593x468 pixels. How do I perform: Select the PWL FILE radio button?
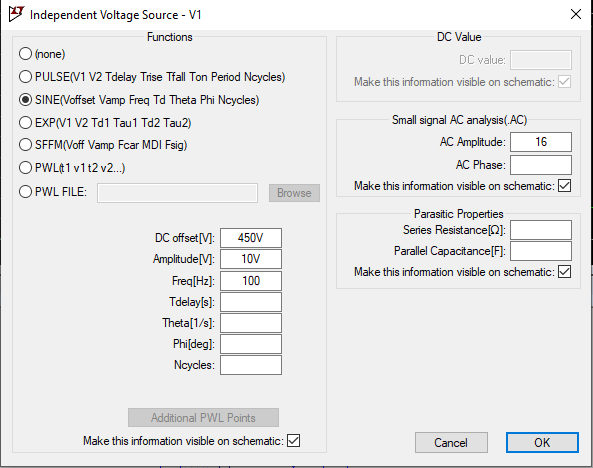click(25, 192)
